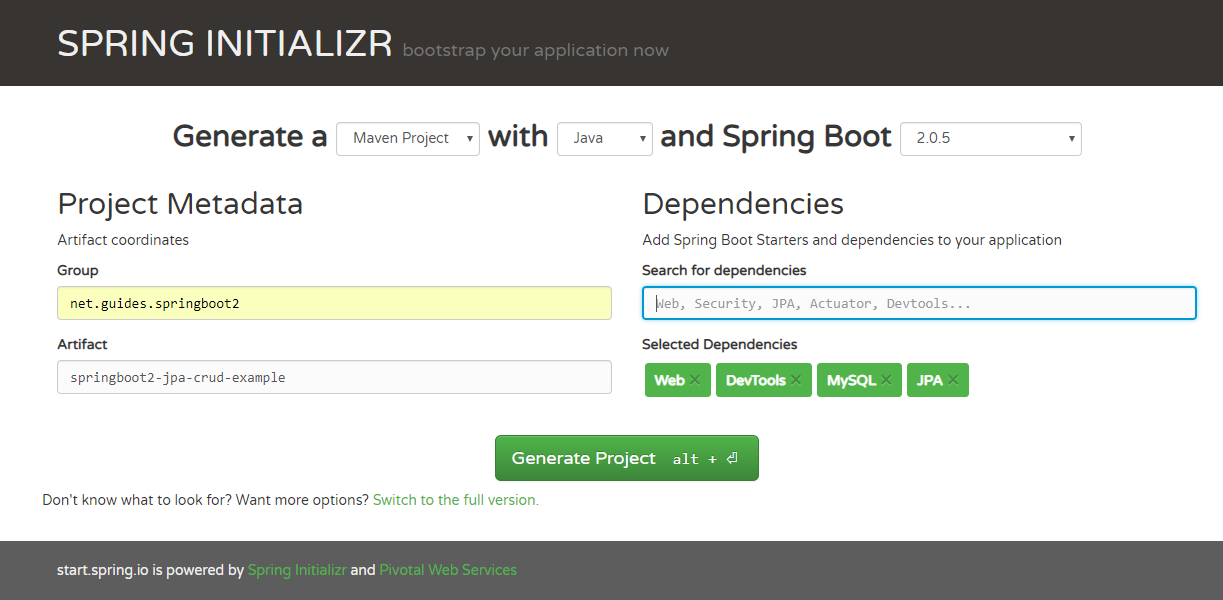Click the Generate Project button

(626, 457)
